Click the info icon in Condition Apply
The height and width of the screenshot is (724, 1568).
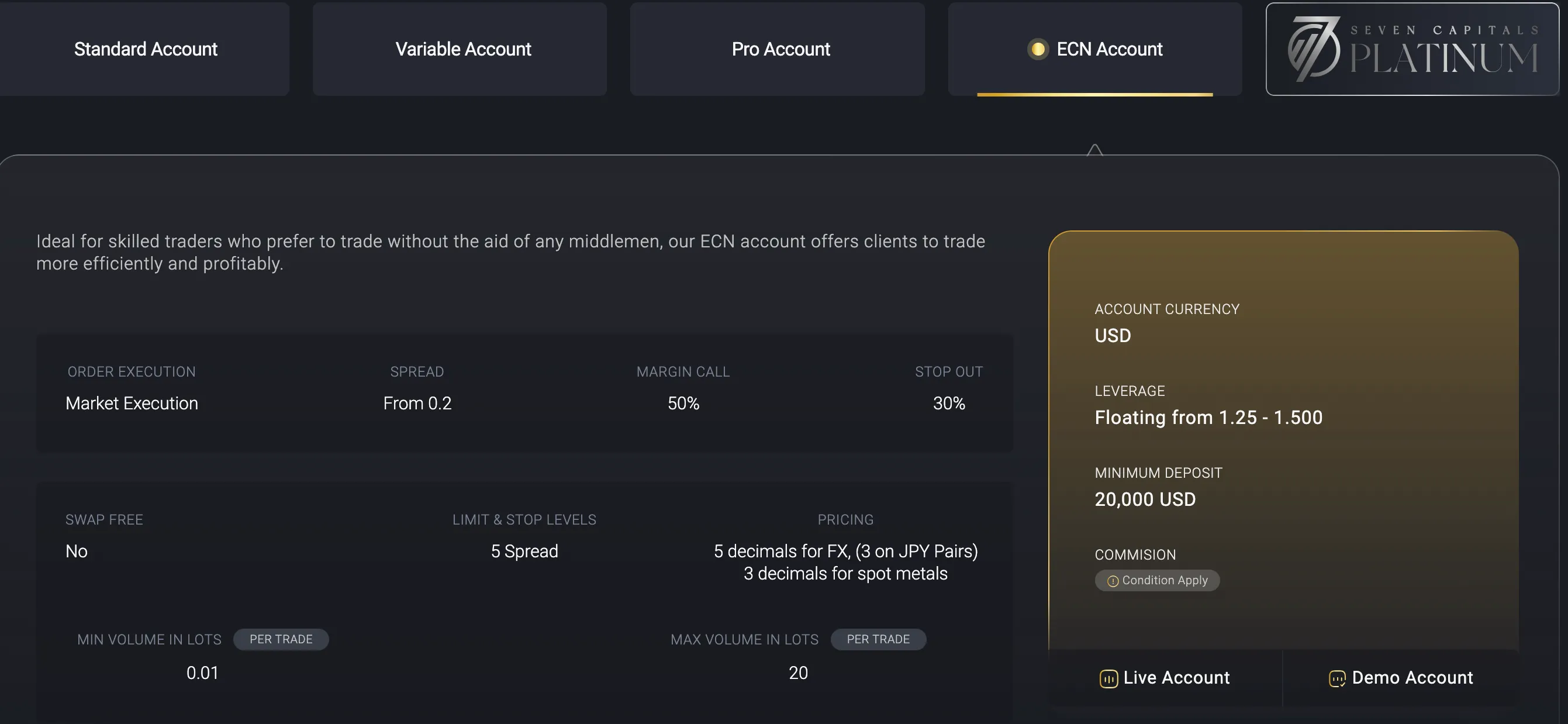coord(1113,581)
